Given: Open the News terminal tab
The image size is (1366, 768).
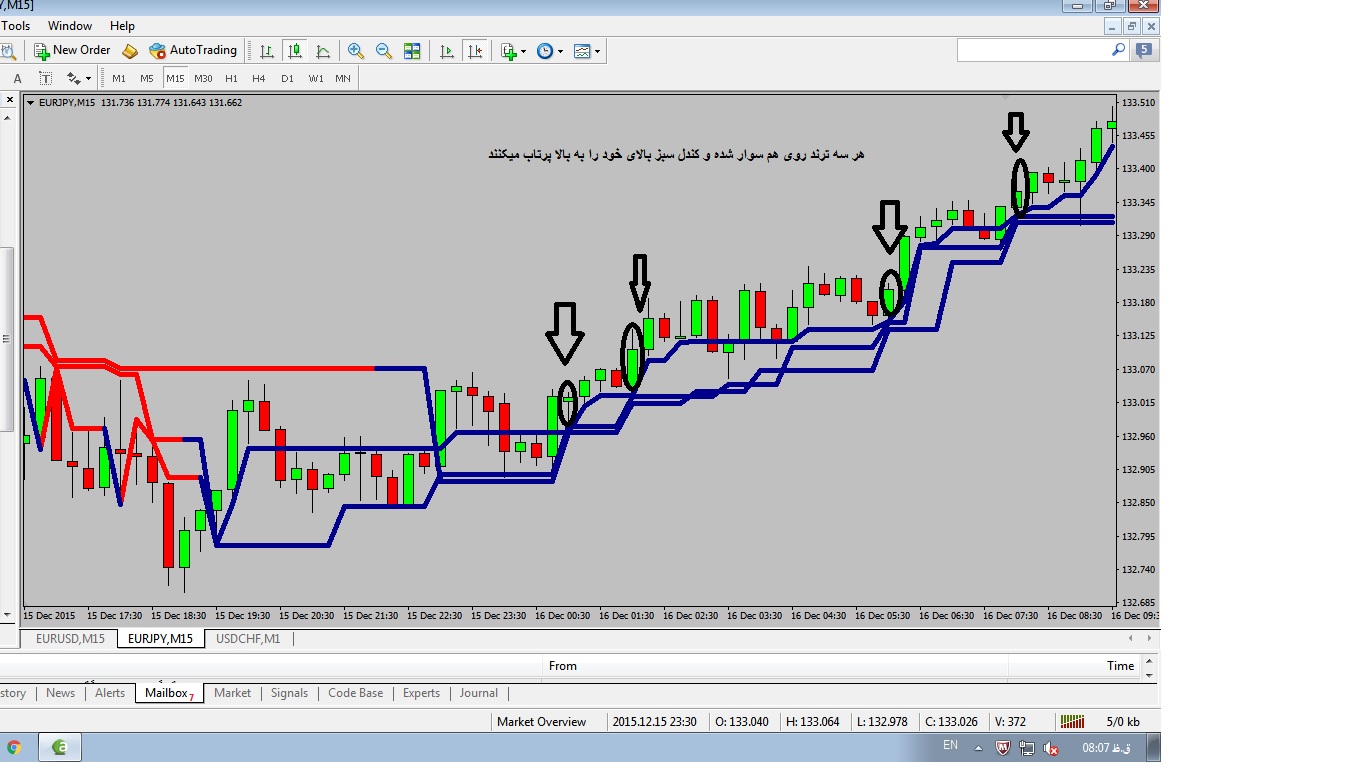Looking at the screenshot, I should [60, 693].
